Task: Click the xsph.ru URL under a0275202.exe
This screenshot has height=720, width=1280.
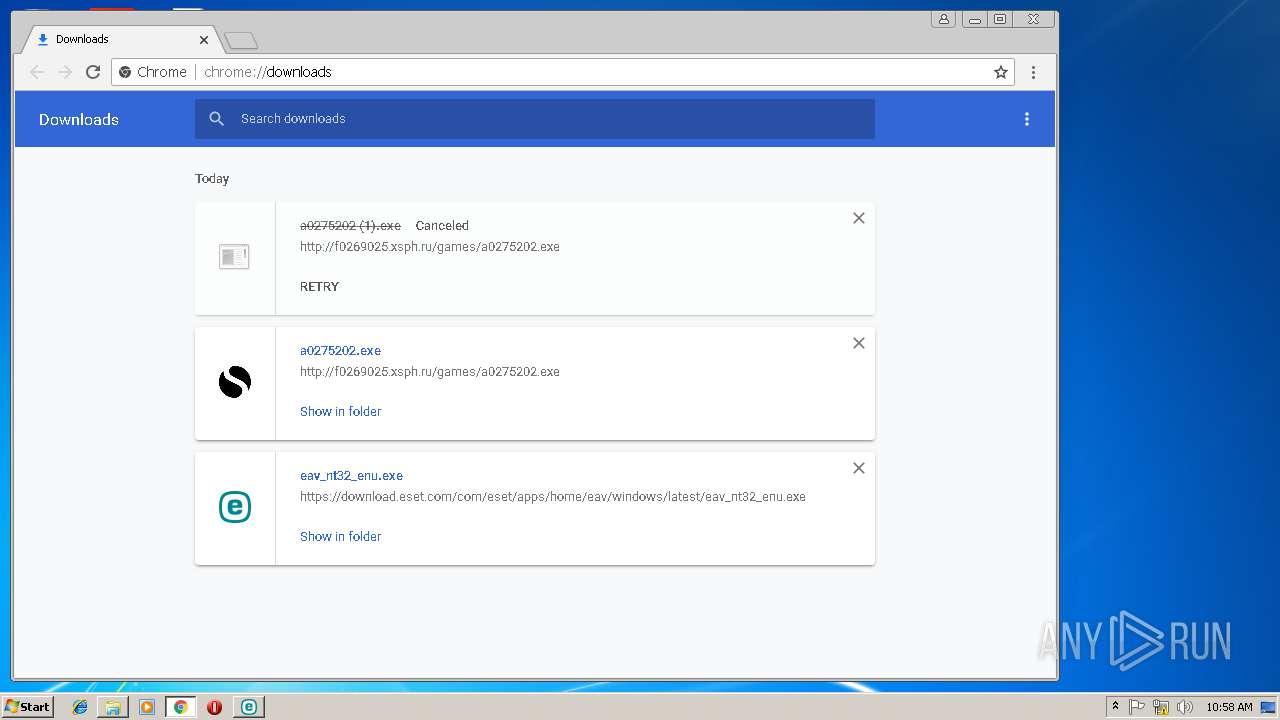Action: click(430, 372)
